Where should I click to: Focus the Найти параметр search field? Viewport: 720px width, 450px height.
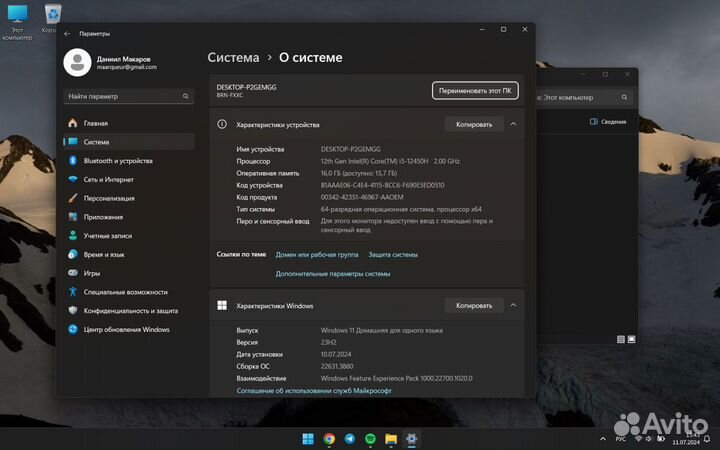(129, 96)
